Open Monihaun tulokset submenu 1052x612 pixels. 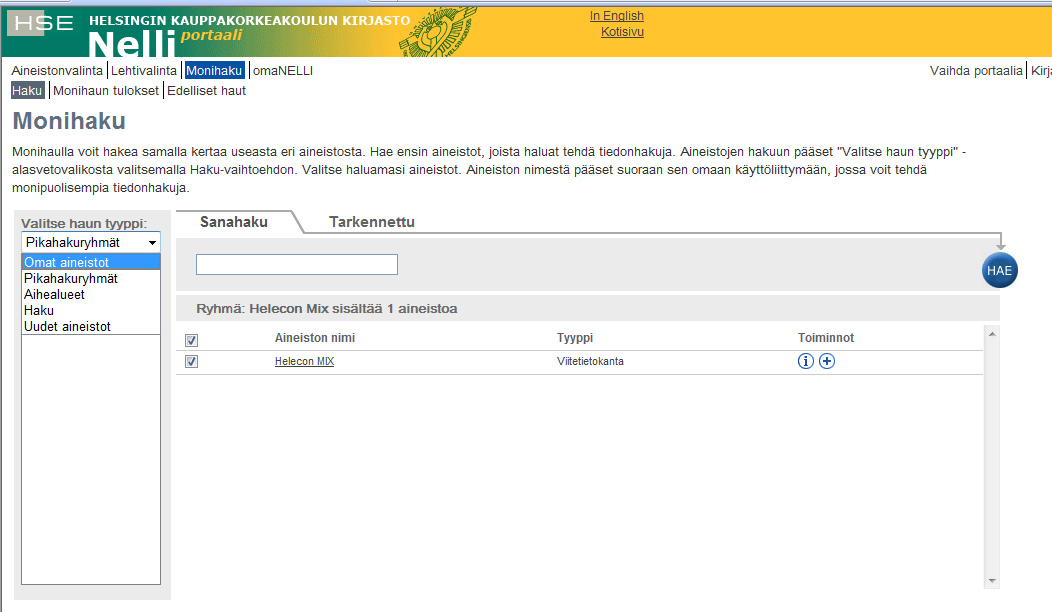106,91
